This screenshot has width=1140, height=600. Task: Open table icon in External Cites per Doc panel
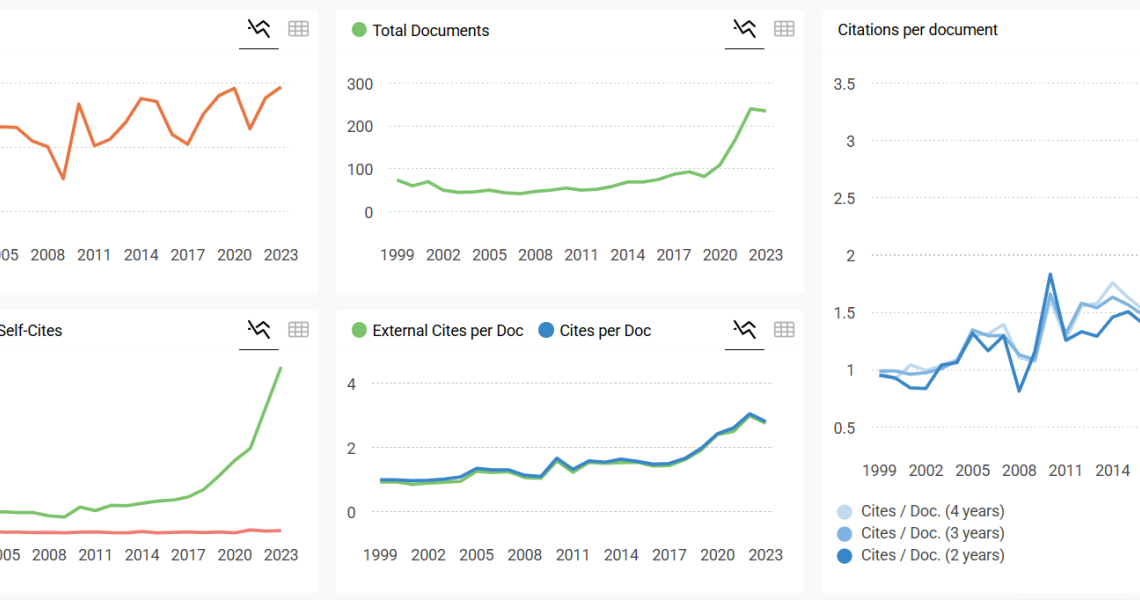[x=784, y=329]
